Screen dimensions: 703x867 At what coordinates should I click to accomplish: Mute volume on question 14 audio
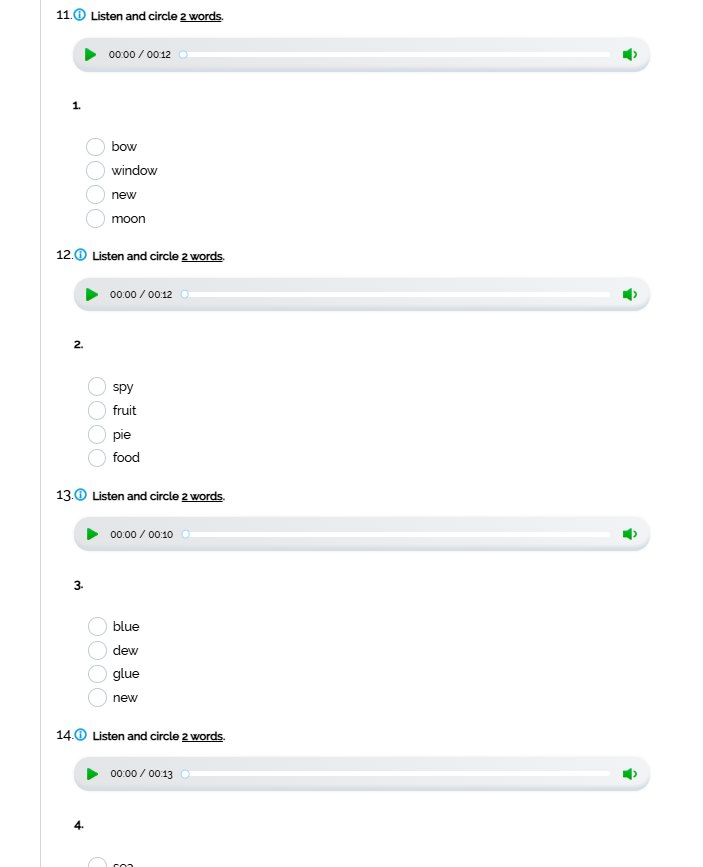click(629, 774)
